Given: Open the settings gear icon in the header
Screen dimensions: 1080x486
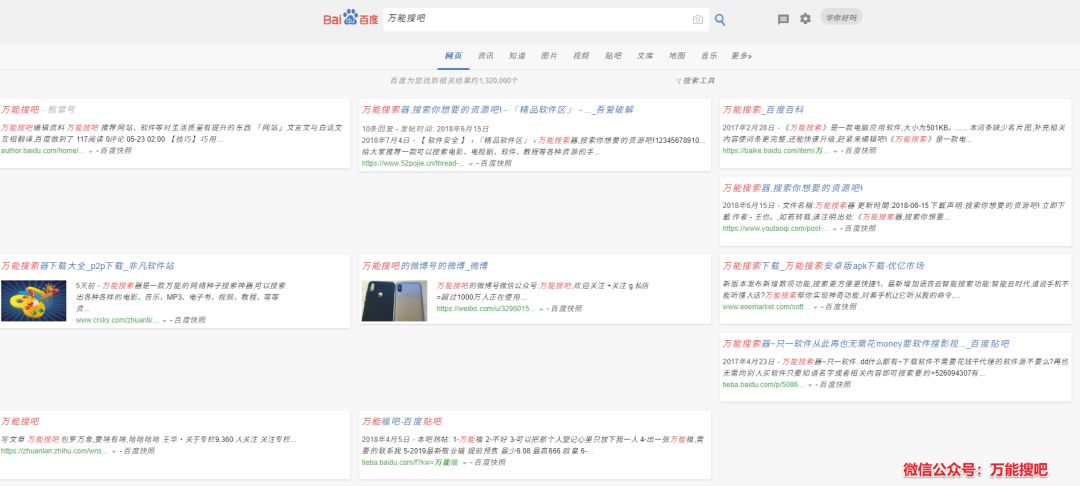Looking at the screenshot, I should click(x=805, y=19).
